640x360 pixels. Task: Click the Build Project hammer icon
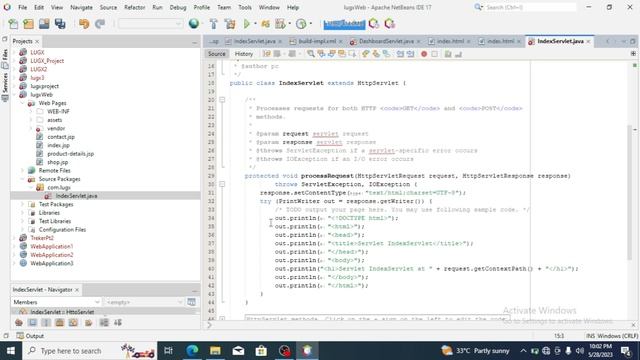pos(213,24)
